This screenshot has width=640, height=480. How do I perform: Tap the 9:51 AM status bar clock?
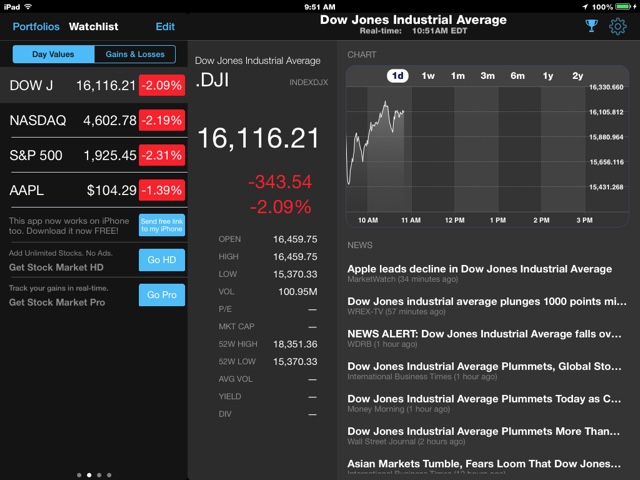(x=320, y=7)
